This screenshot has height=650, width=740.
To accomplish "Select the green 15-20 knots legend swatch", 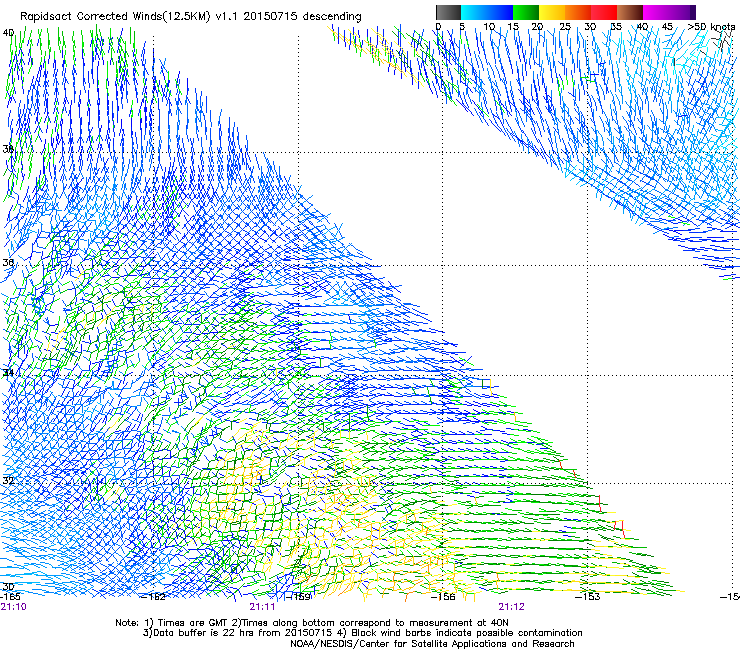I will pyautogui.click(x=526, y=12).
